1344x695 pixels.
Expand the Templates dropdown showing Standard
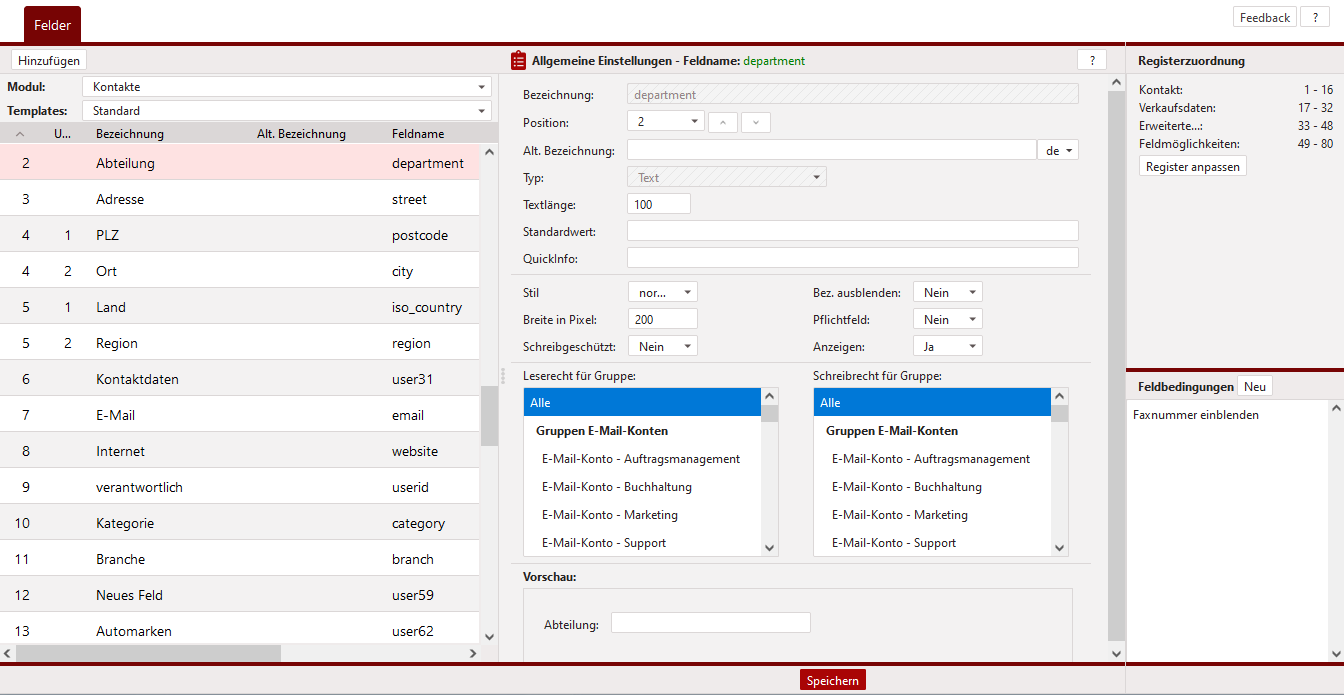point(286,111)
